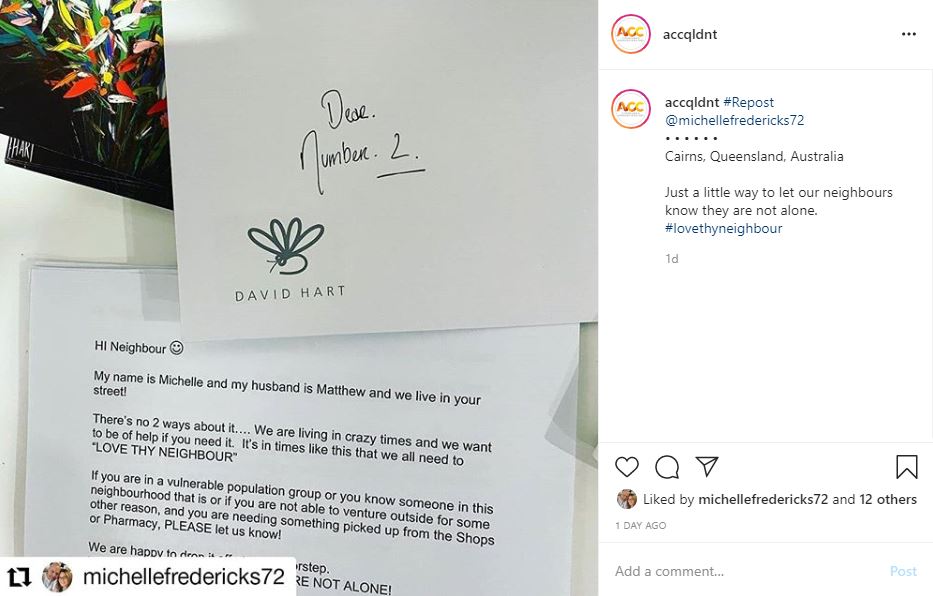The image size is (933, 596).
Task: Focus the Add a comment field
Action: (744, 571)
